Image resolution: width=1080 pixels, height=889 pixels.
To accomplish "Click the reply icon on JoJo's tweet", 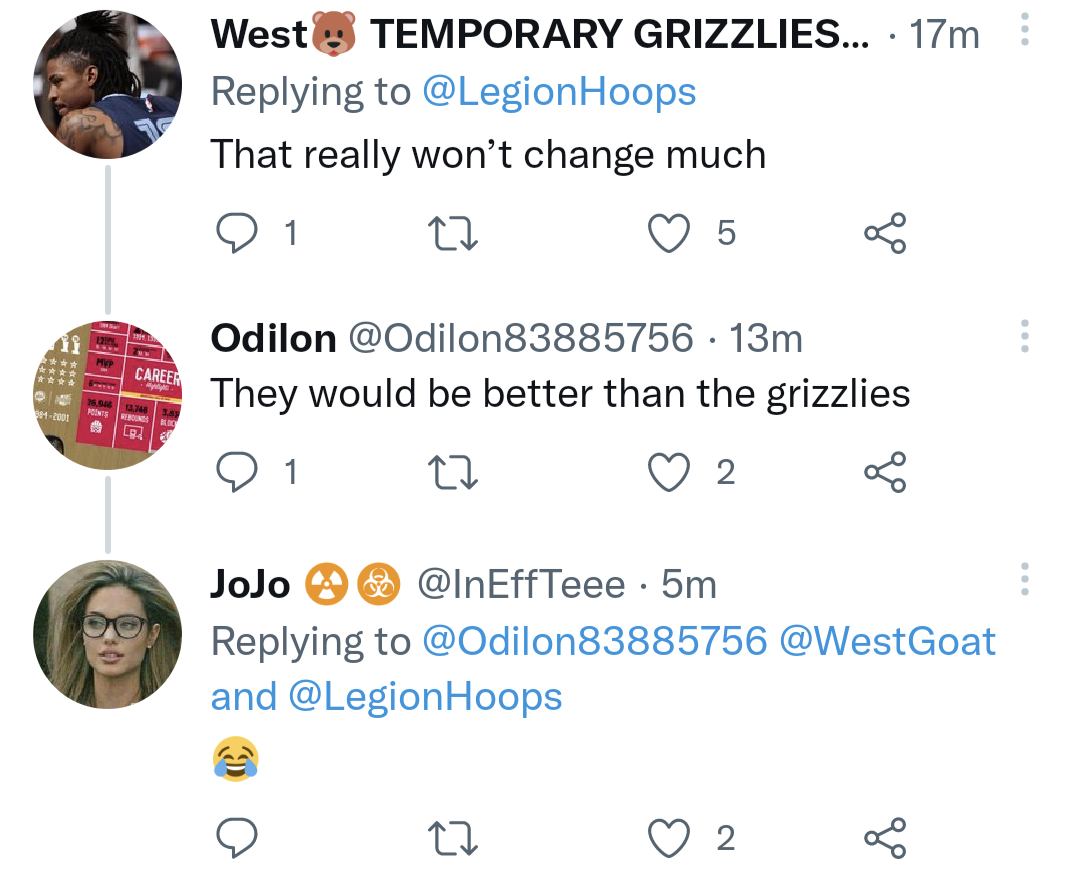I will click(237, 838).
